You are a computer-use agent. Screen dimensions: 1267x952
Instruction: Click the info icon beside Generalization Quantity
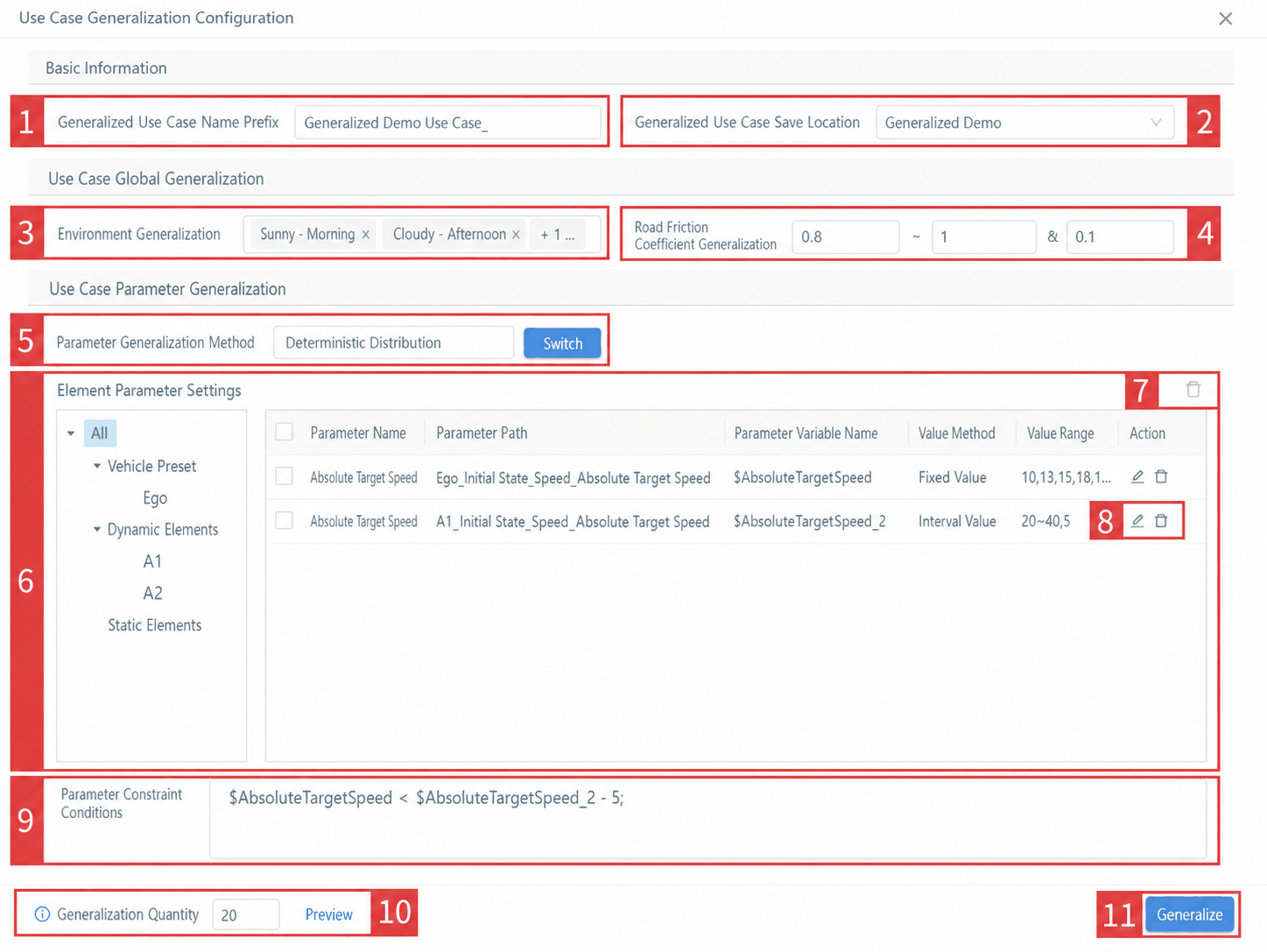point(42,913)
